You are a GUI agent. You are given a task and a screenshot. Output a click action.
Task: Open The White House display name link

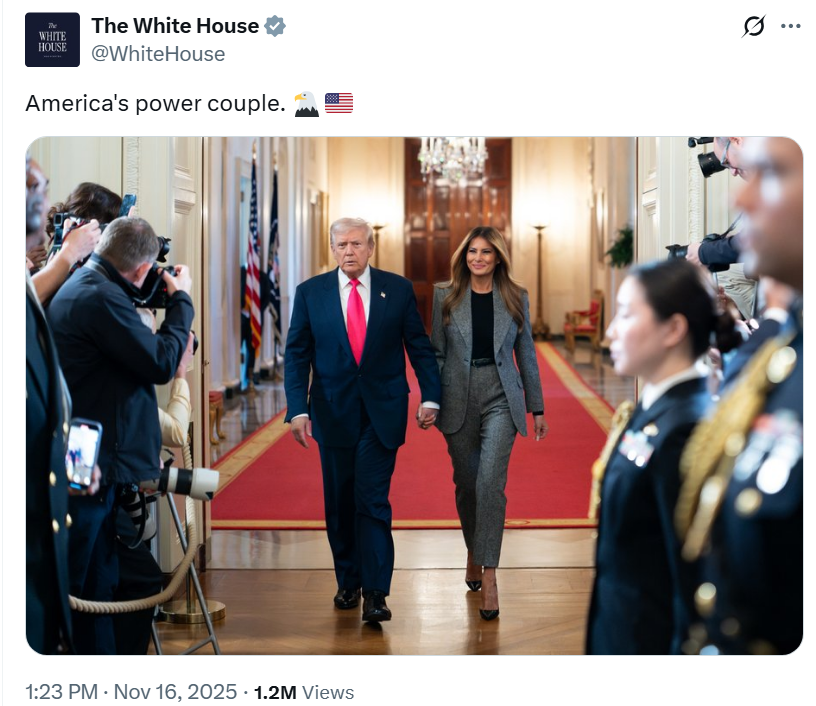pos(175,26)
